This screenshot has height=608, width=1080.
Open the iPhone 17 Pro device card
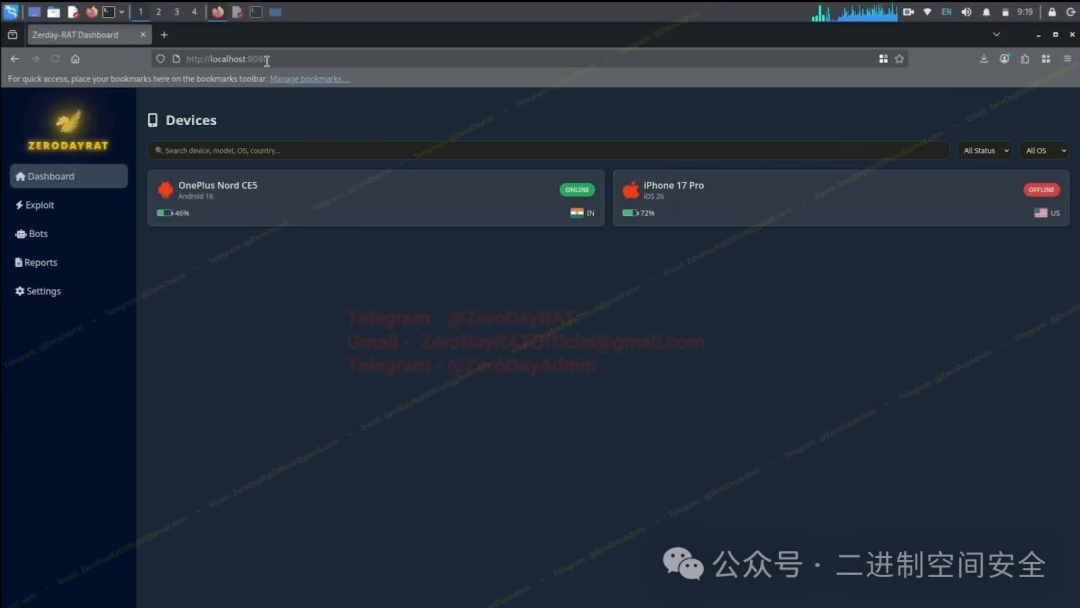point(841,198)
